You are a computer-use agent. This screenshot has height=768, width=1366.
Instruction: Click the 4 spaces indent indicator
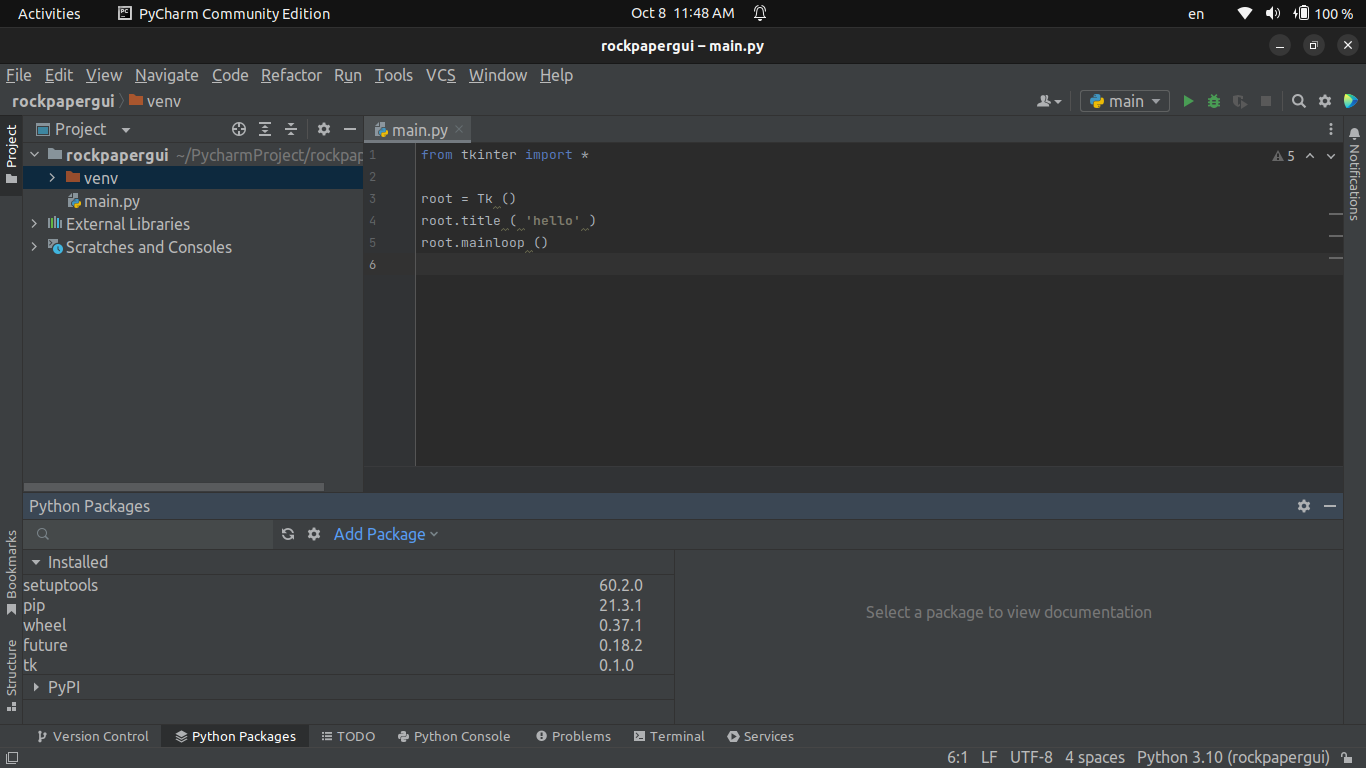click(x=1095, y=757)
